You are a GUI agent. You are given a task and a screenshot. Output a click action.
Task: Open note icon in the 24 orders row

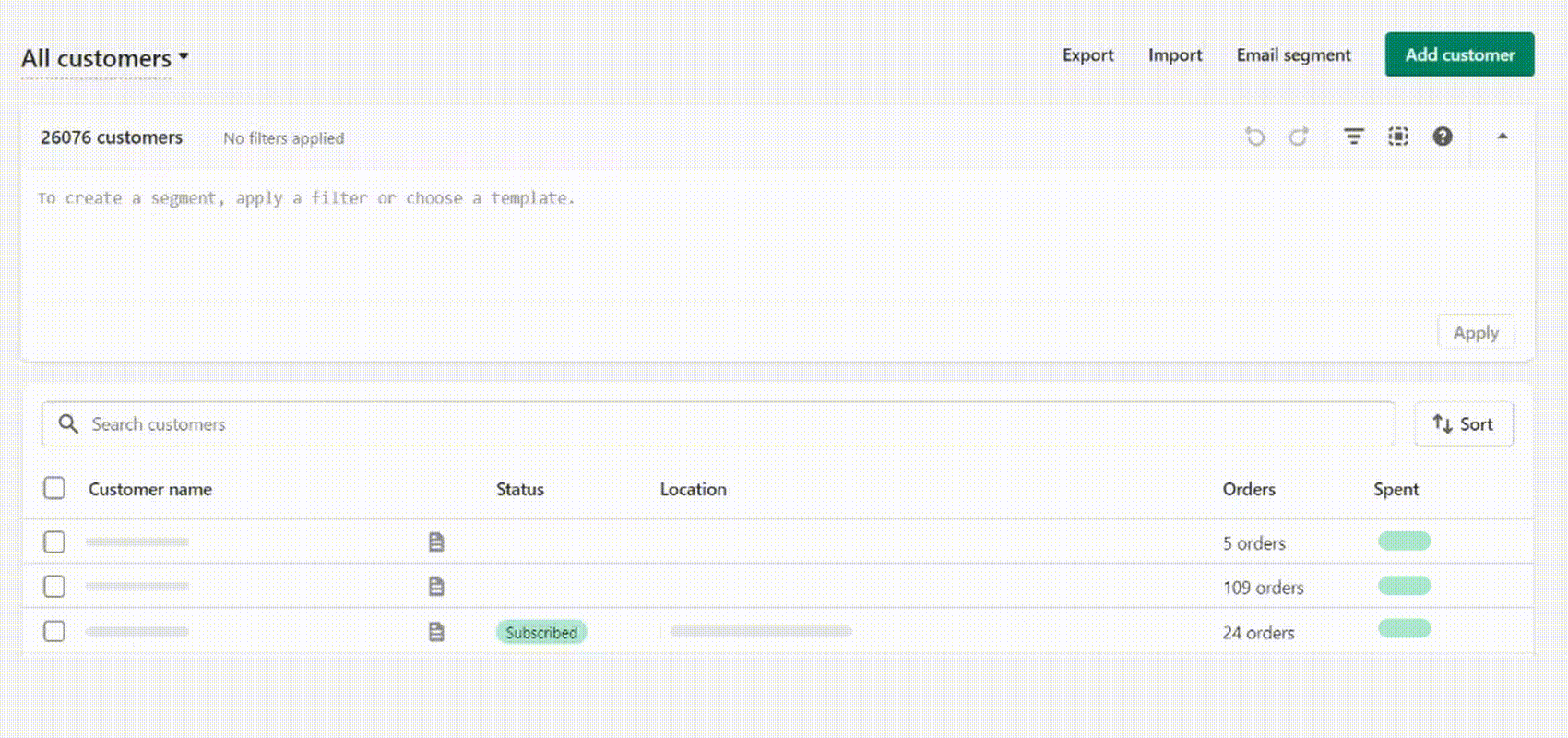(x=436, y=631)
